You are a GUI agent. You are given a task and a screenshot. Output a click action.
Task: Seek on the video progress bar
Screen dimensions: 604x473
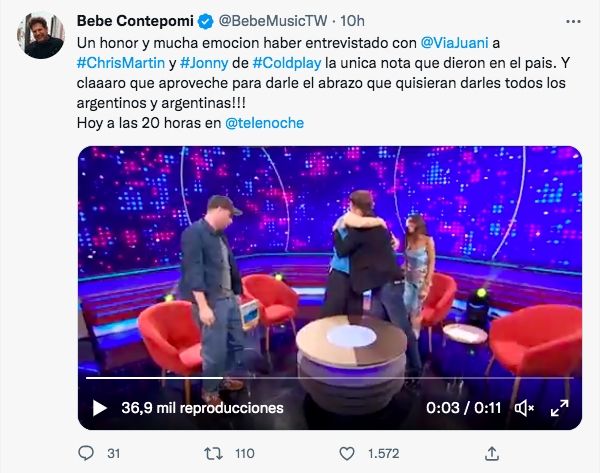tap(330, 378)
